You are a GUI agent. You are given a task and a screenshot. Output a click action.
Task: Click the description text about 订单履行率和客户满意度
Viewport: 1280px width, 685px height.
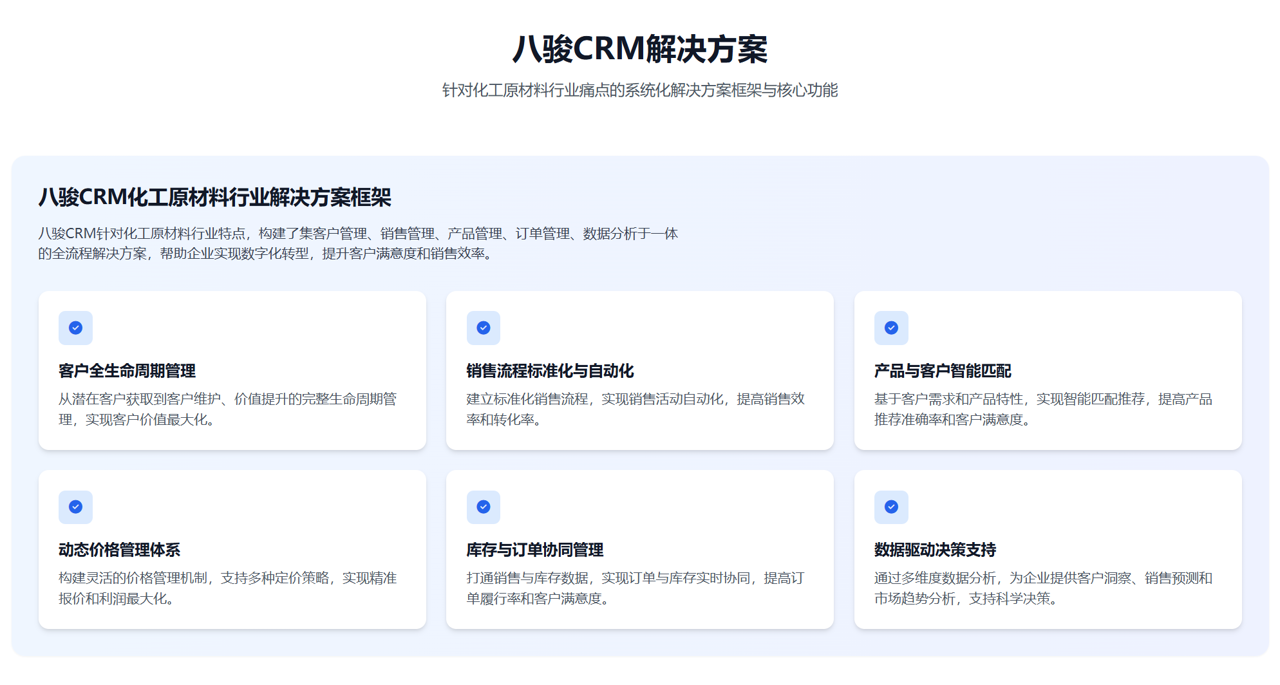pos(639,587)
